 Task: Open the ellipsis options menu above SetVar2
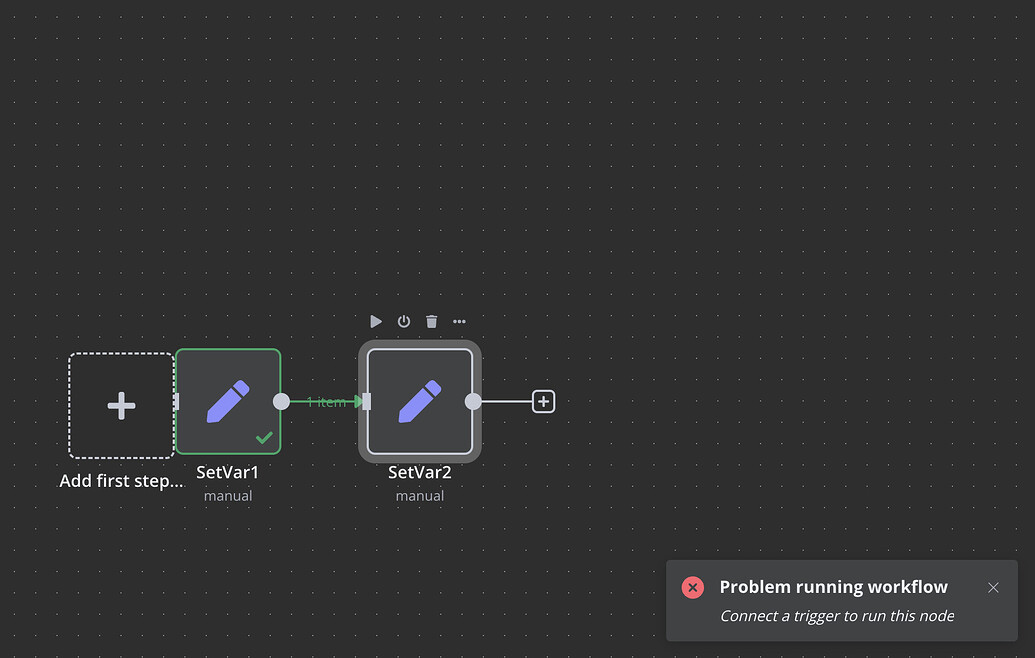coord(459,321)
